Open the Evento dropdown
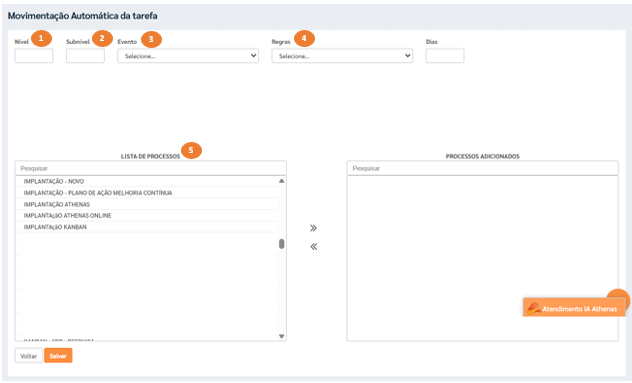632x383 pixels. click(188, 56)
